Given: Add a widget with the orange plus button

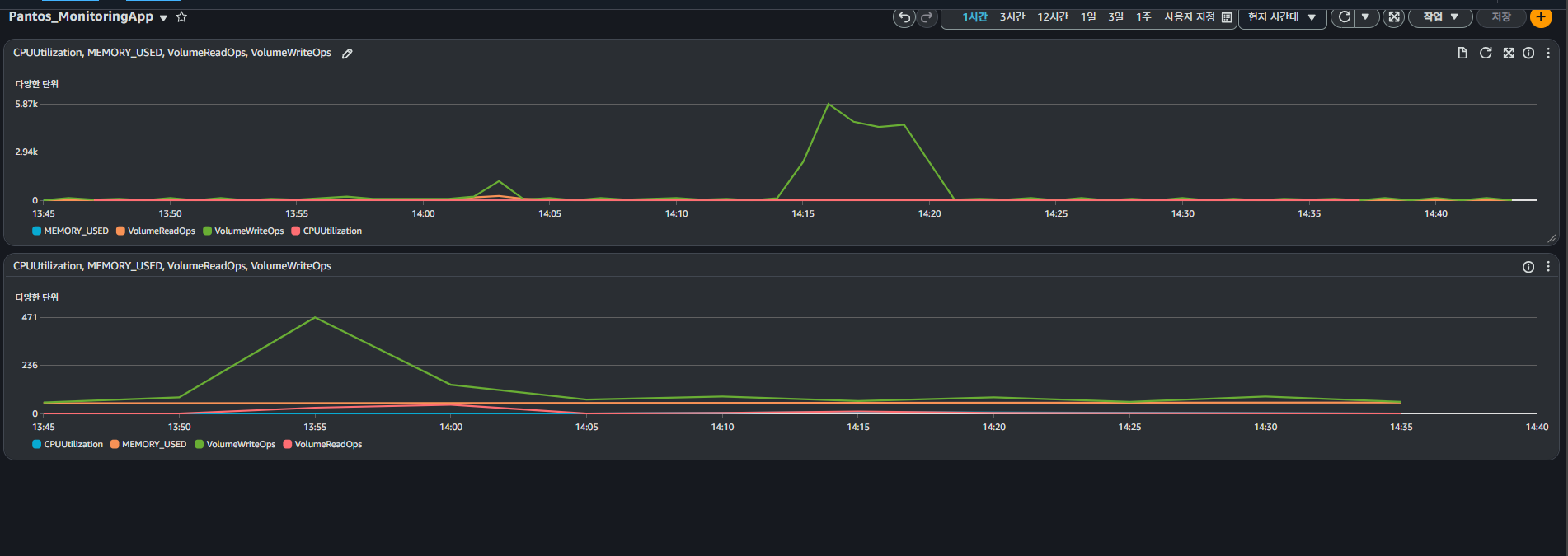Looking at the screenshot, I should [1540, 17].
